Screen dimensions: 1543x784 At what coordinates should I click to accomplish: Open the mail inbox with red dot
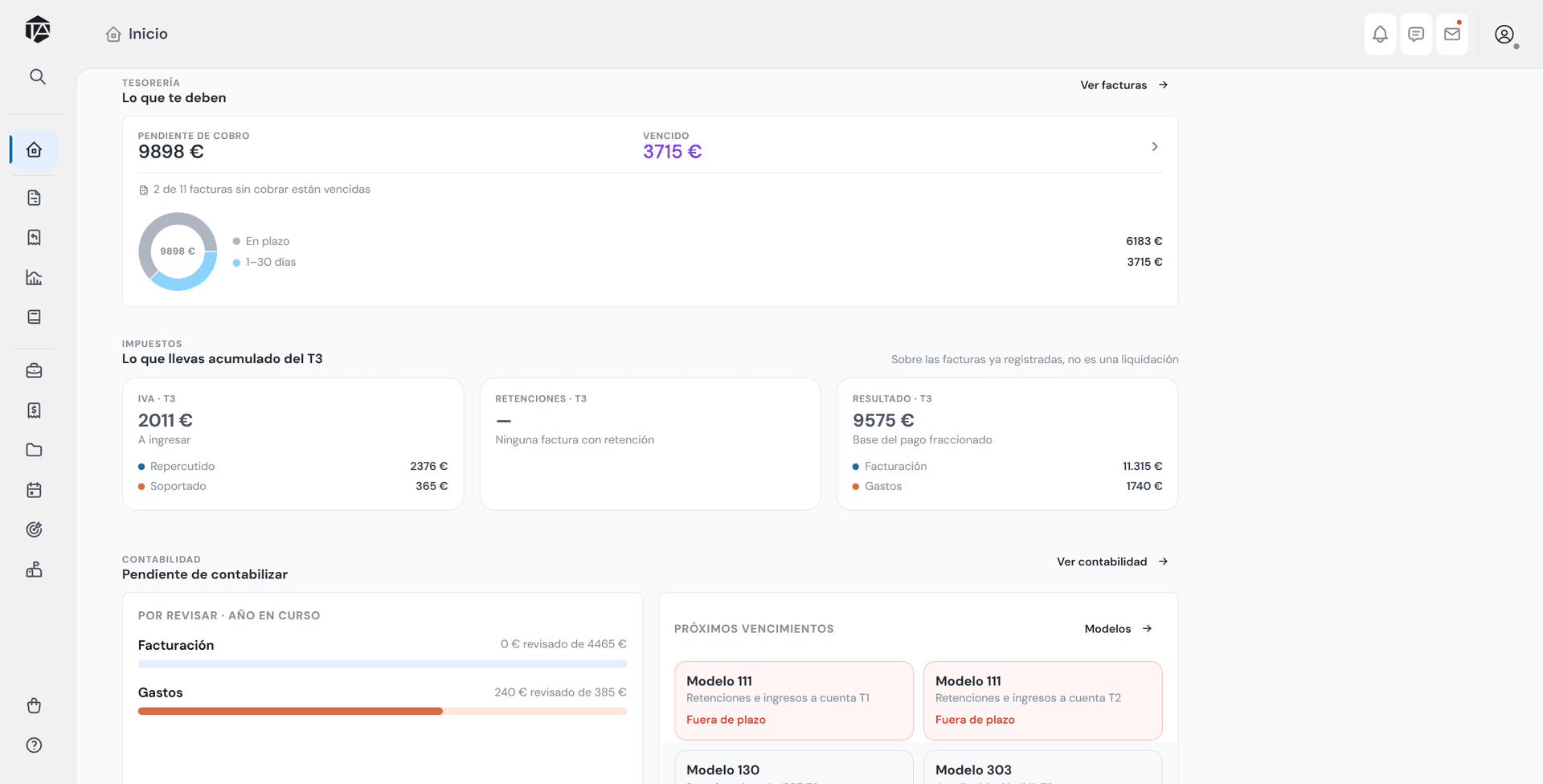1452,34
